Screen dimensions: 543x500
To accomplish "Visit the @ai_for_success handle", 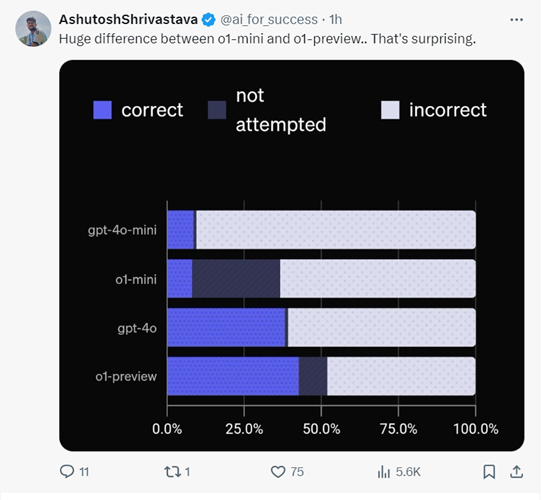I will click(269, 20).
